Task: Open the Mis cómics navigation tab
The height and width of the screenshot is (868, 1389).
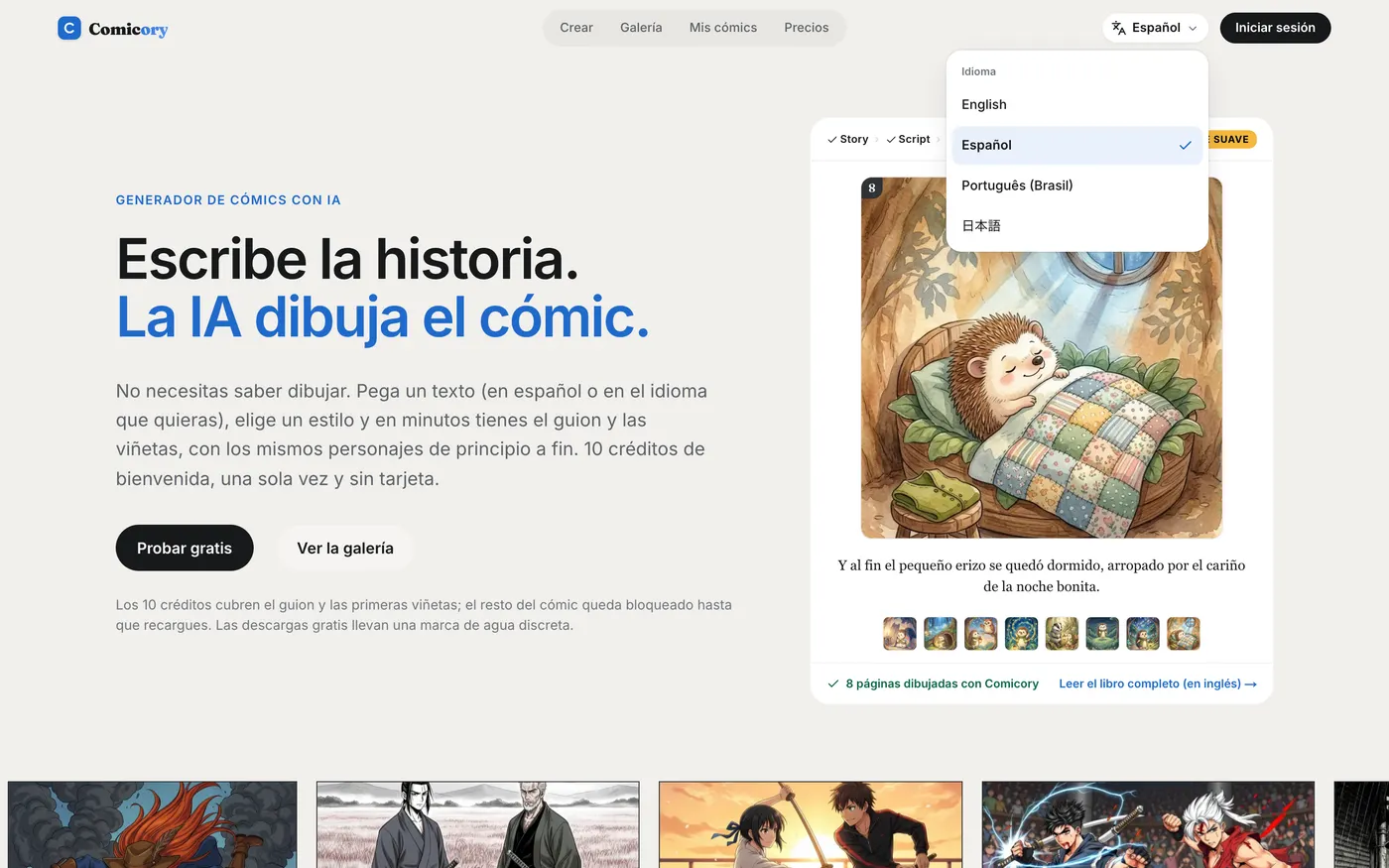Action: (723, 28)
